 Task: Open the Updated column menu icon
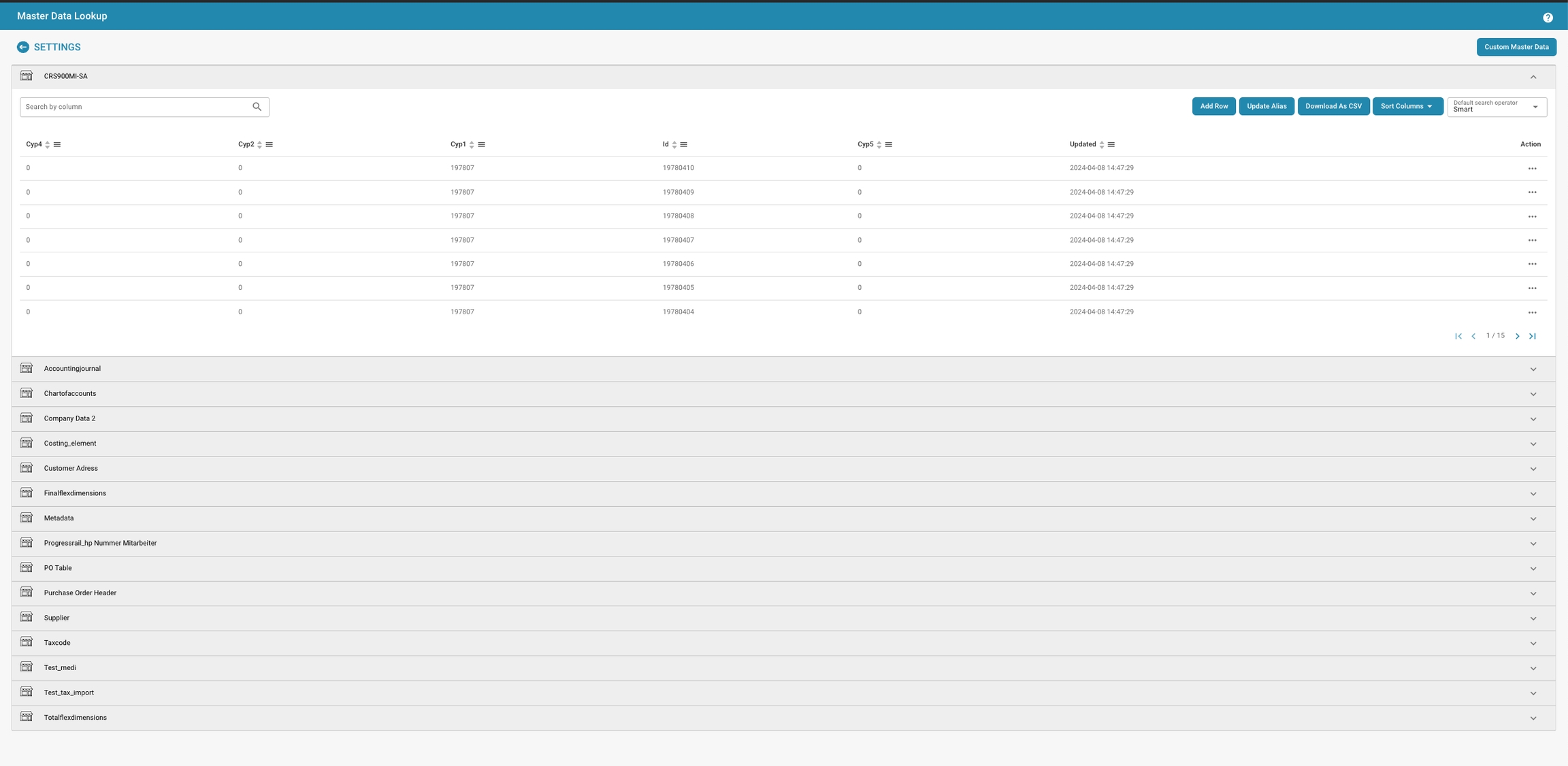(x=1111, y=145)
